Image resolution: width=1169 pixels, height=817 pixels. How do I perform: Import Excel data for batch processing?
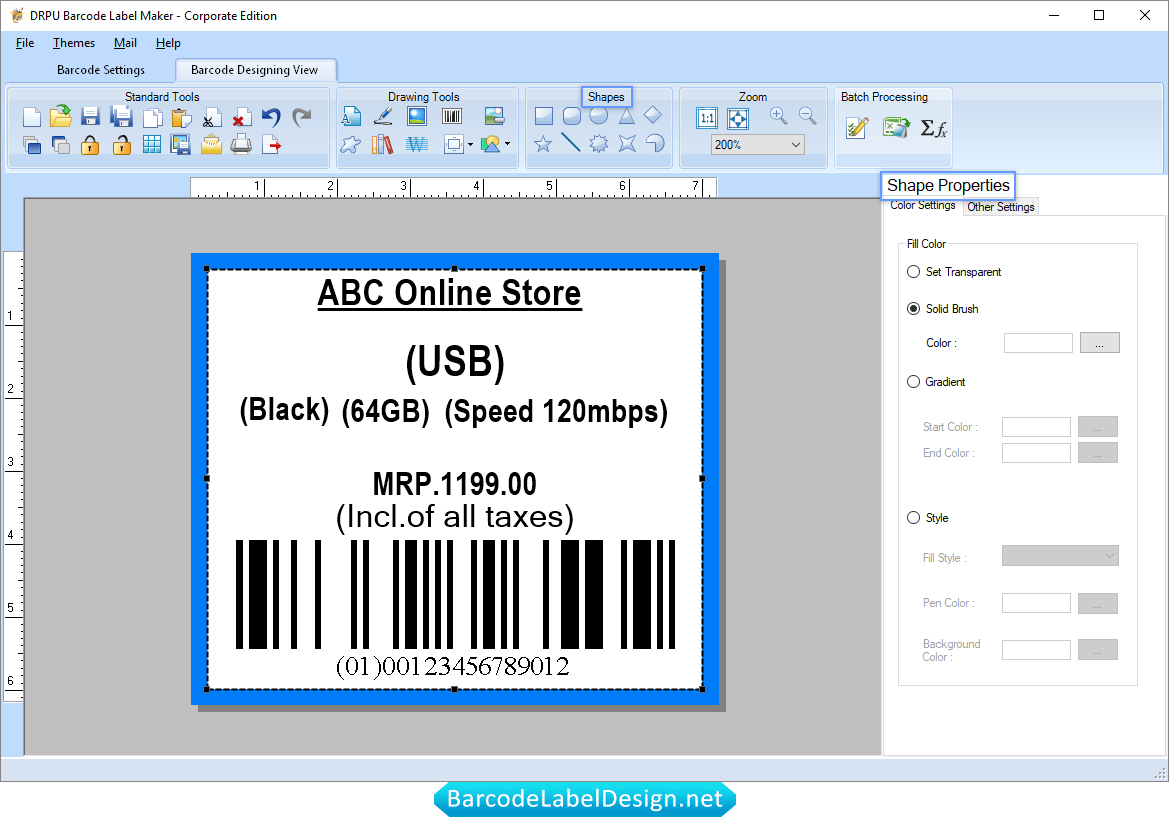895,127
